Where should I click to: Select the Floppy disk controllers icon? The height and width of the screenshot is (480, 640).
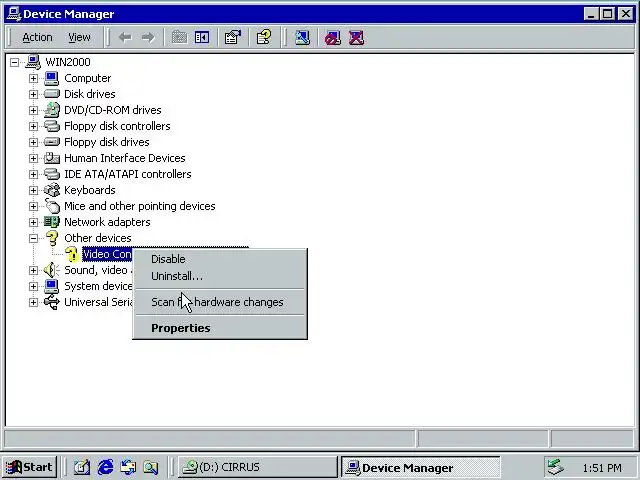pos(51,126)
